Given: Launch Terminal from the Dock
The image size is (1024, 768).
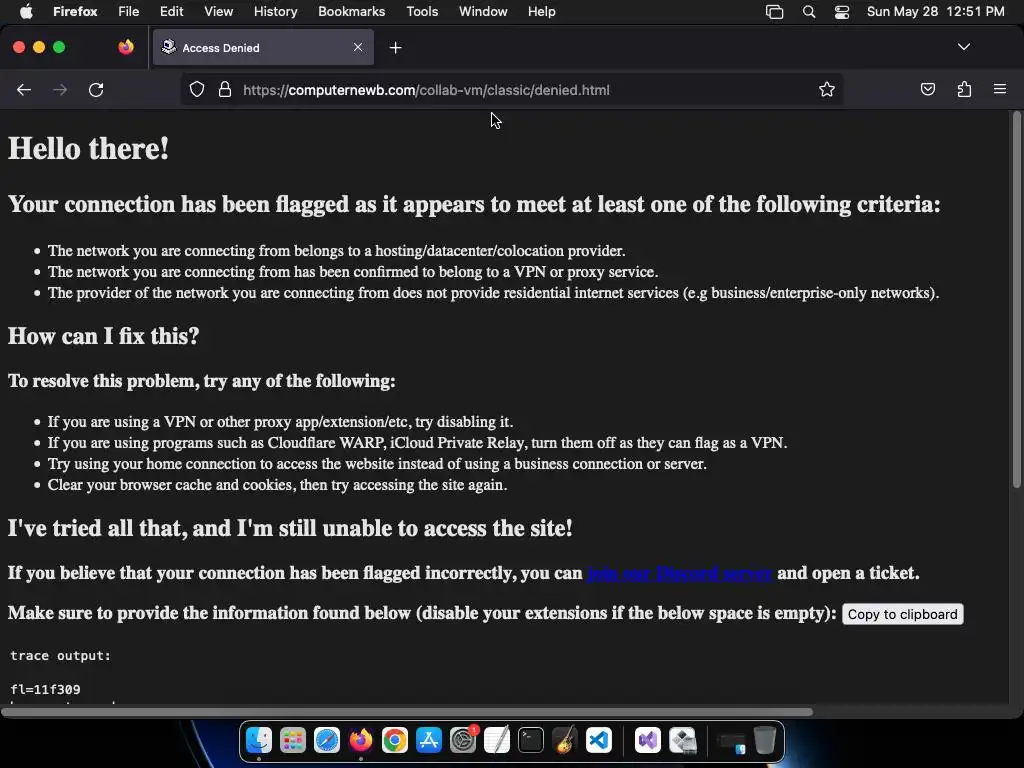Looking at the screenshot, I should (531, 740).
